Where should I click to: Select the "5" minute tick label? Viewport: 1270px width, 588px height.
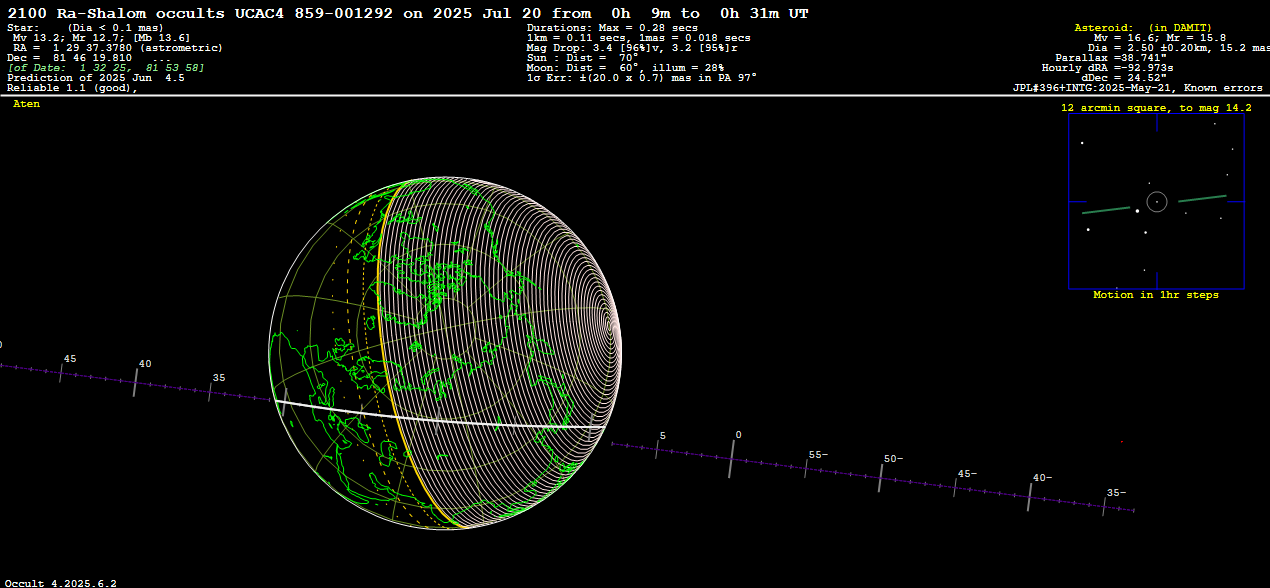click(662, 437)
